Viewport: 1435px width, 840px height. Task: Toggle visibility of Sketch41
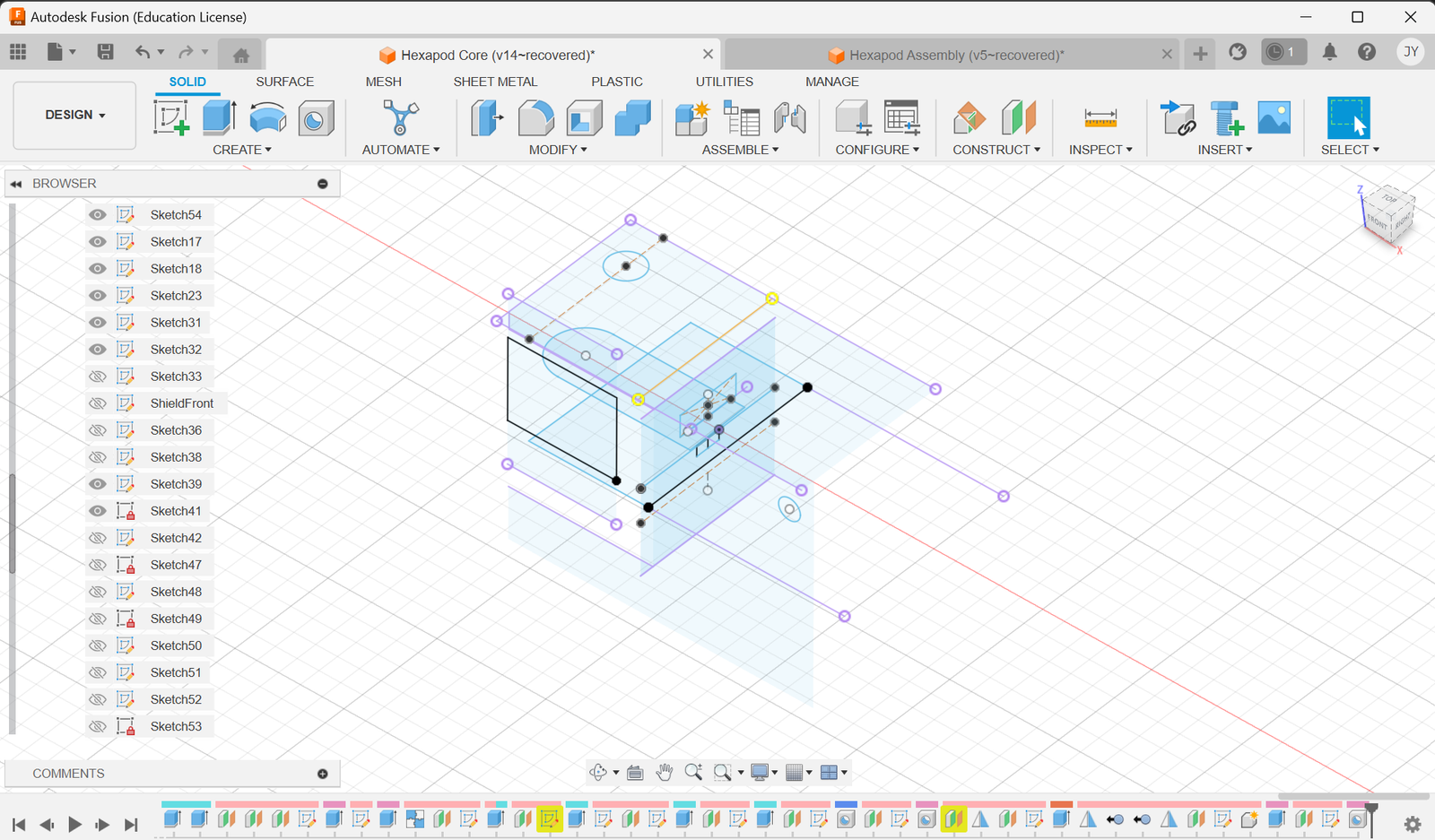point(97,510)
